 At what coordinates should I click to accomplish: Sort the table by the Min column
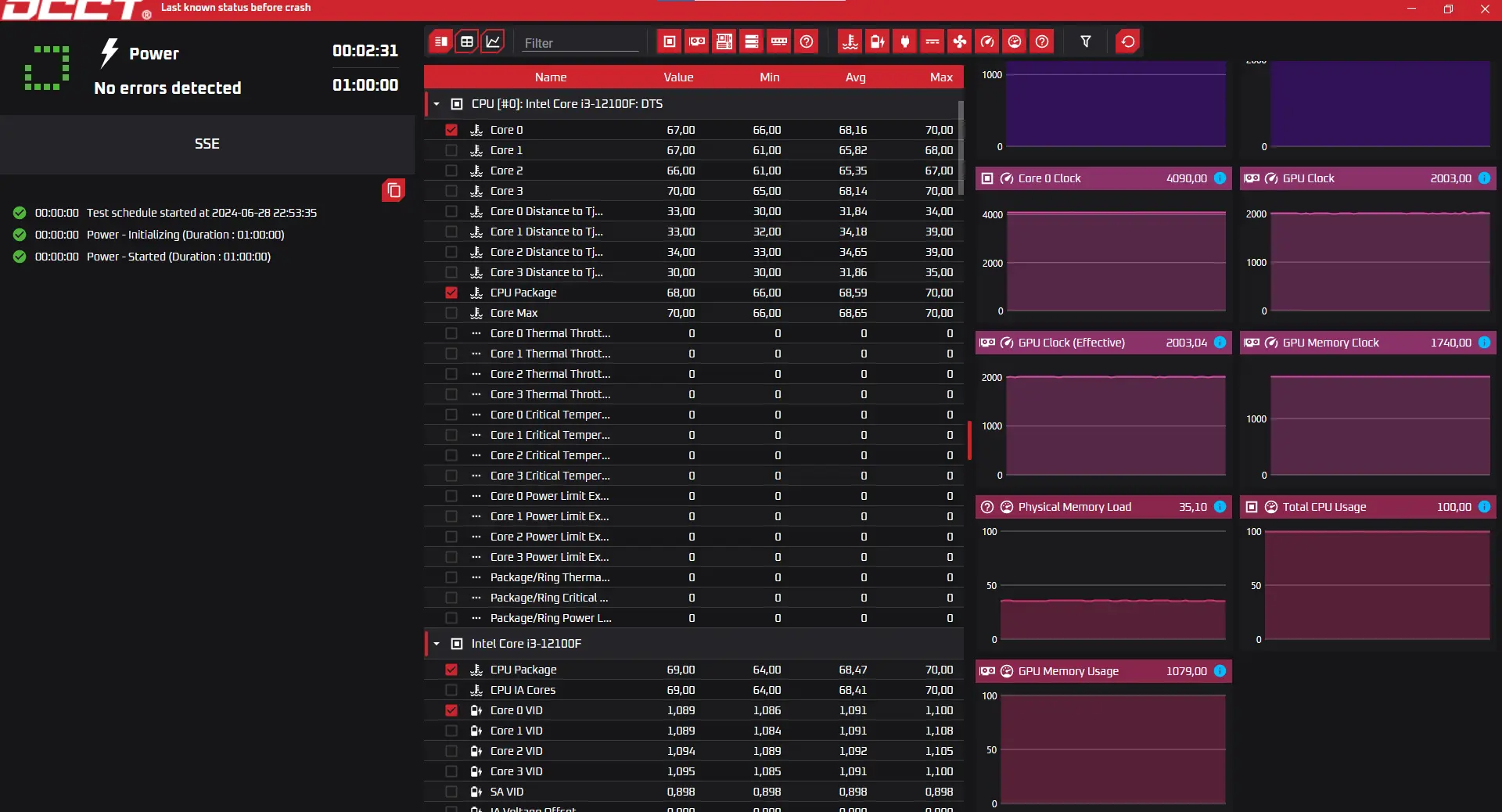(770, 77)
